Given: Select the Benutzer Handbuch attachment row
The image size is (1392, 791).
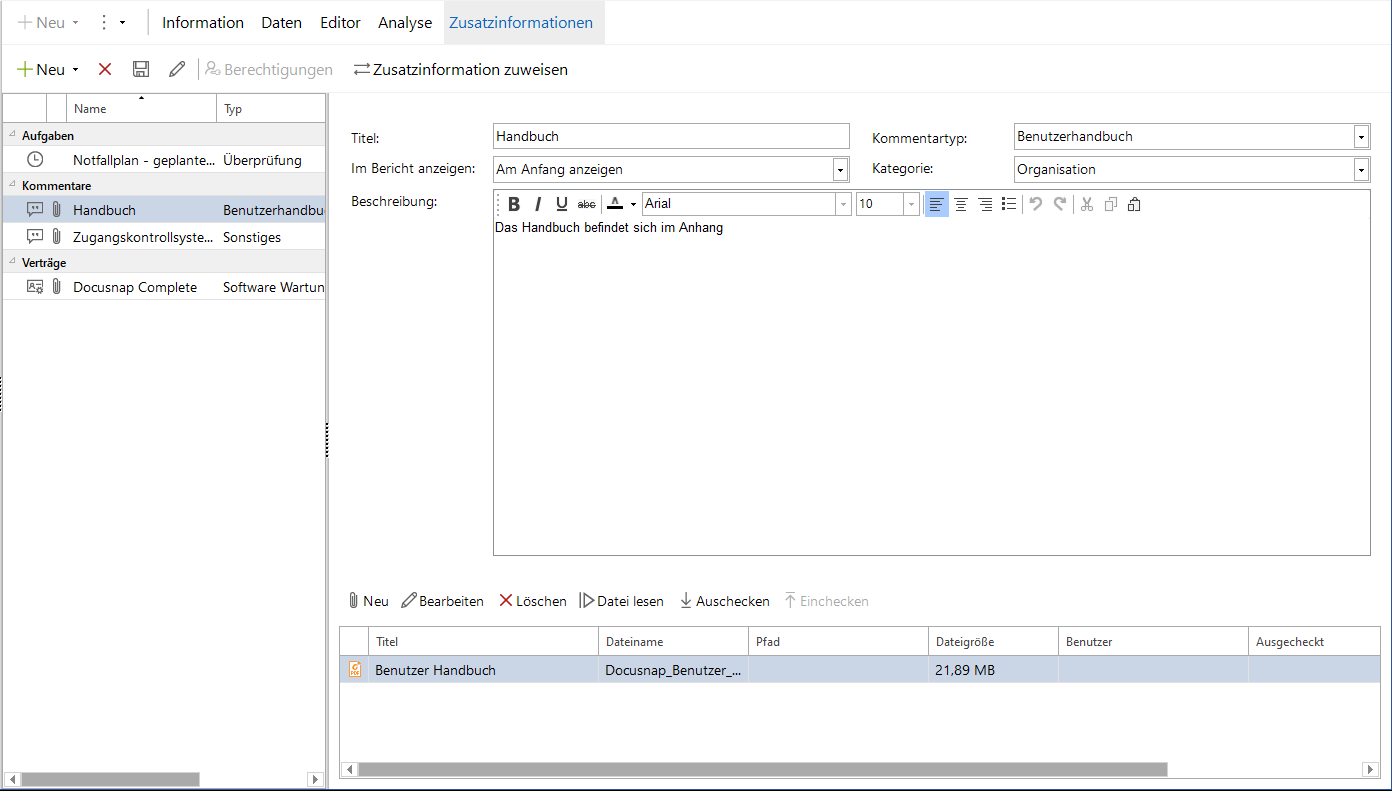Looking at the screenshot, I should click(x=860, y=670).
